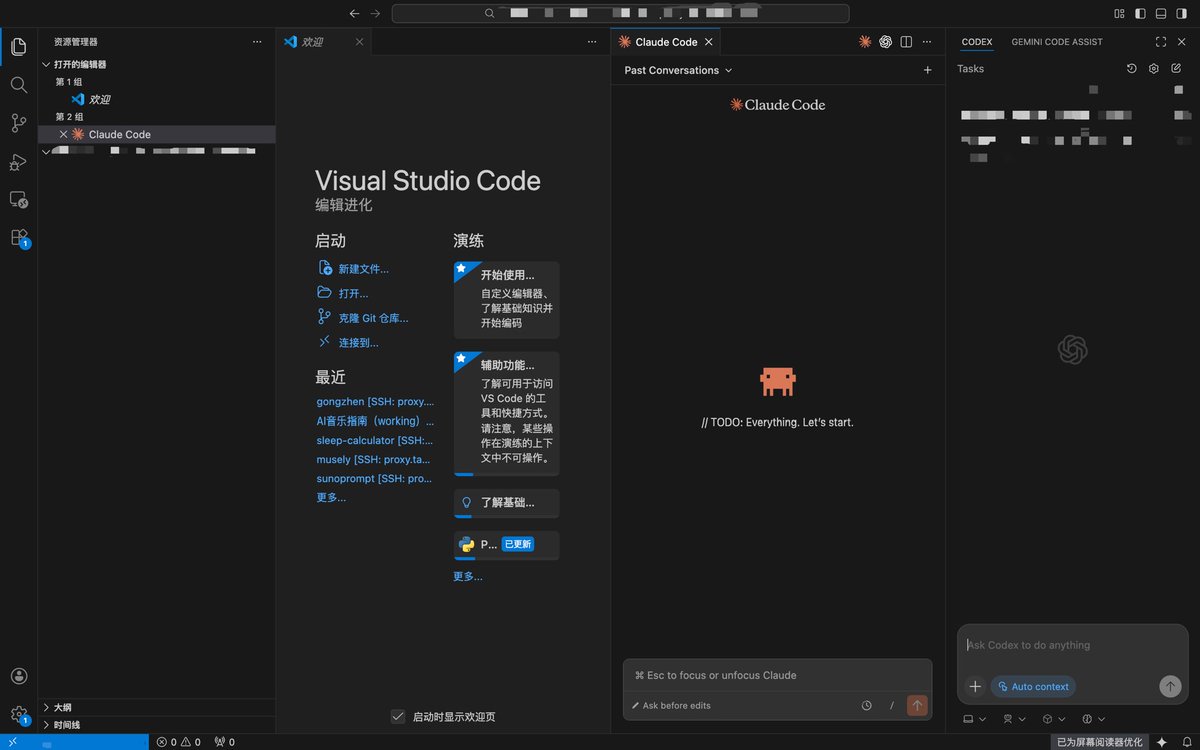Screen dimensions: 1200x750
Task: Toggle Auto context in Codex input
Action: [1033, 687]
